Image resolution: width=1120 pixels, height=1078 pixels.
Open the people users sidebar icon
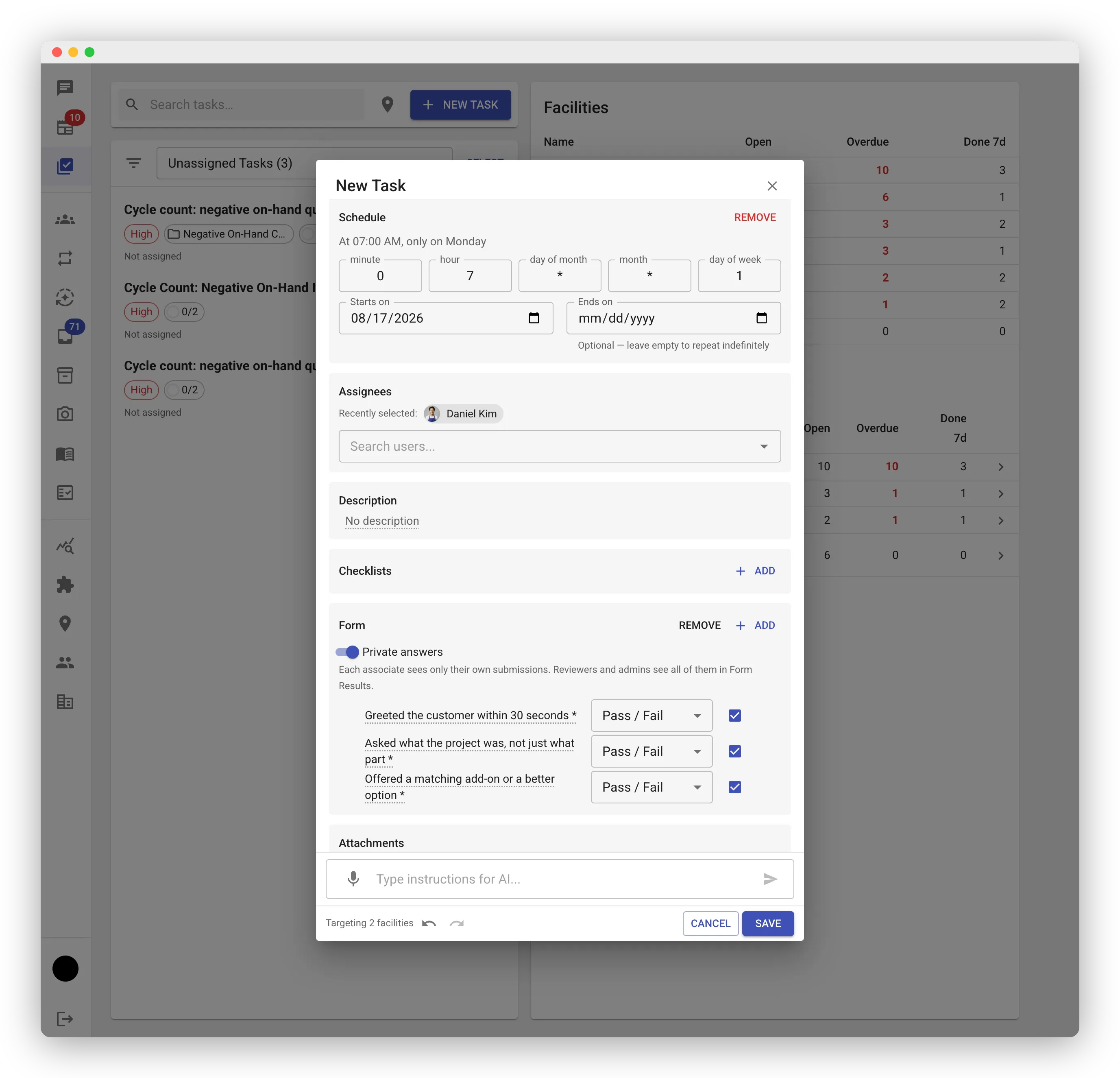pos(65,662)
